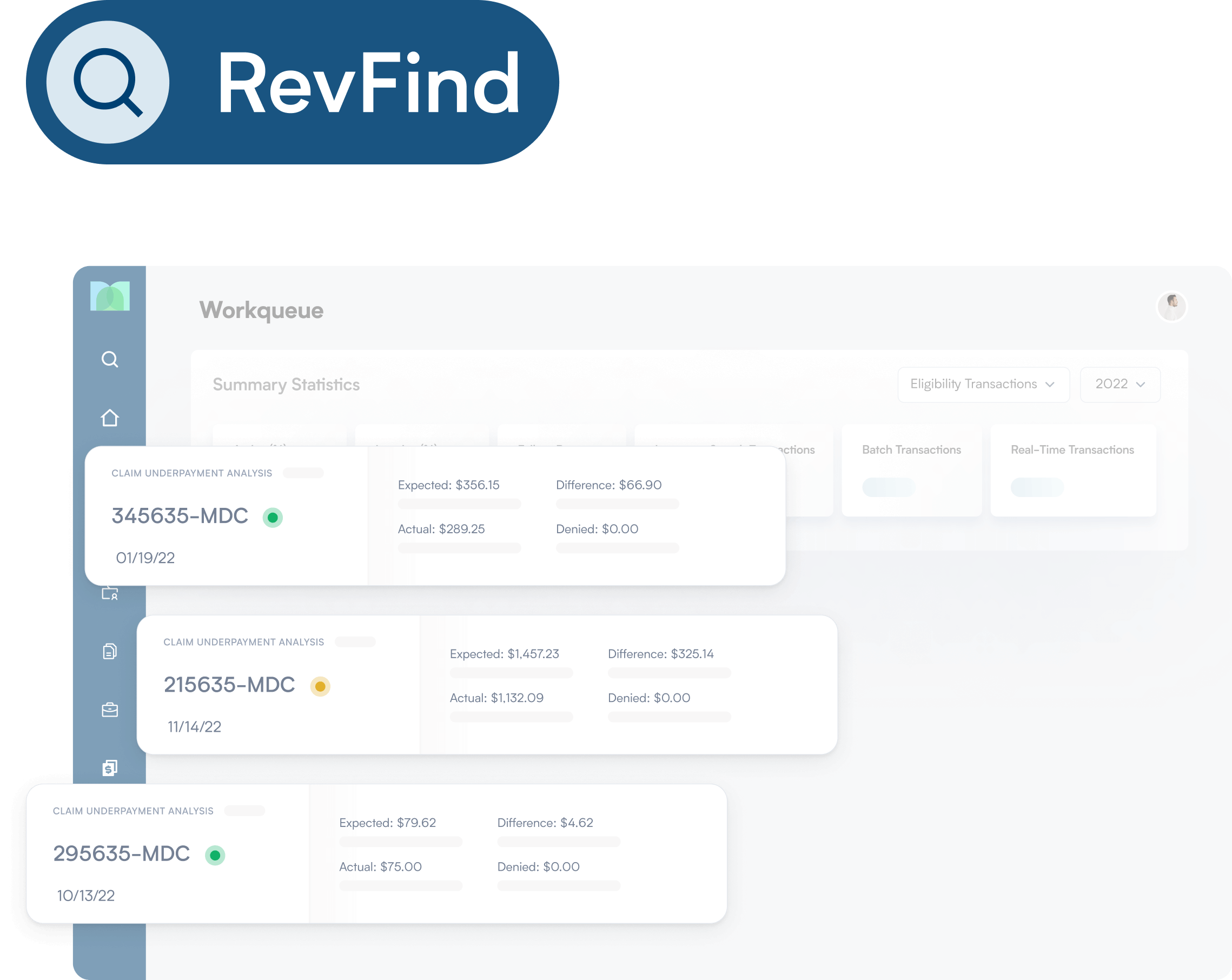The width and height of the screenshot is (1232, 980).
Task: Open the 2022 year dropdown
Action: point(1120,385)
